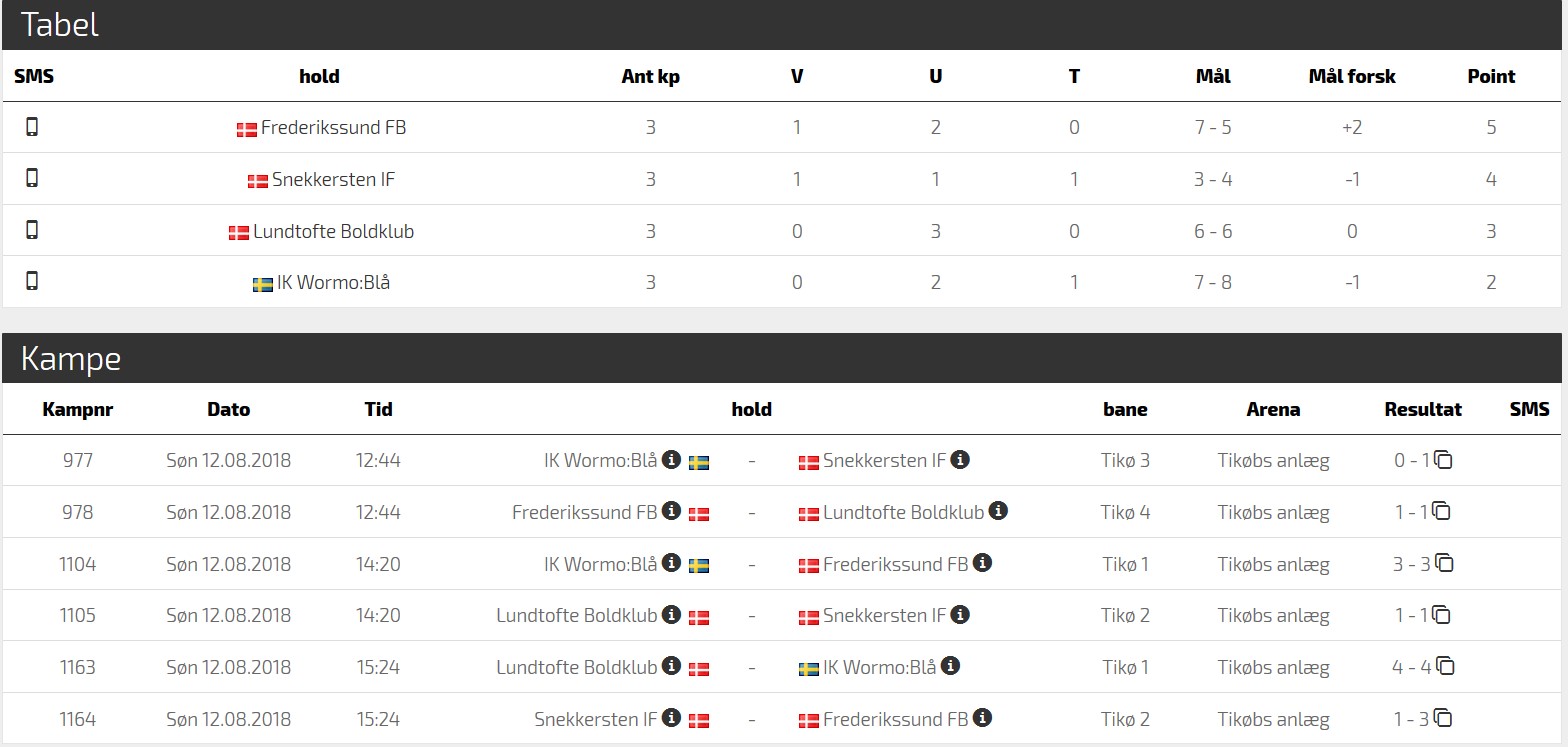The width and height of the screenshot is (1568, 747).
Task: Click SMS phone icon for Snekkersten IF
Action: pyautogui.click(x=32, y=178)
